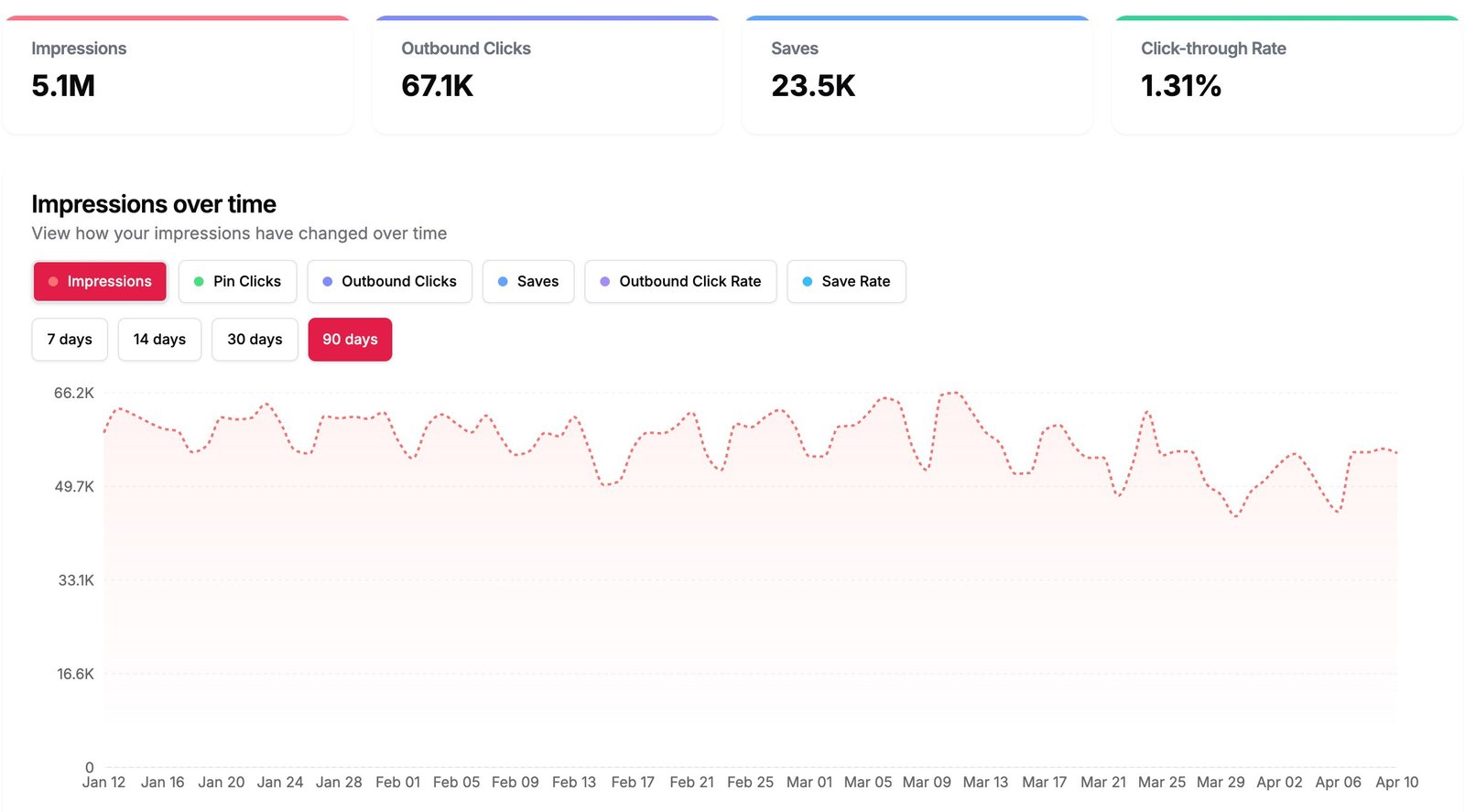Click the Jan 20 x-axis label
The image size is (1465, 812).
(x=222, y=782)
